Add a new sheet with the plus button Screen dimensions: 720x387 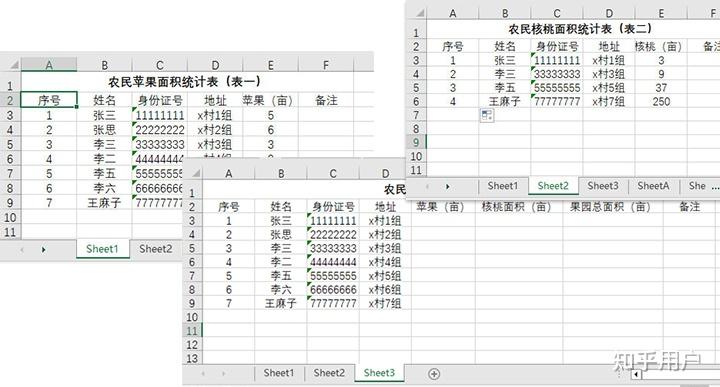click(433, 374)
